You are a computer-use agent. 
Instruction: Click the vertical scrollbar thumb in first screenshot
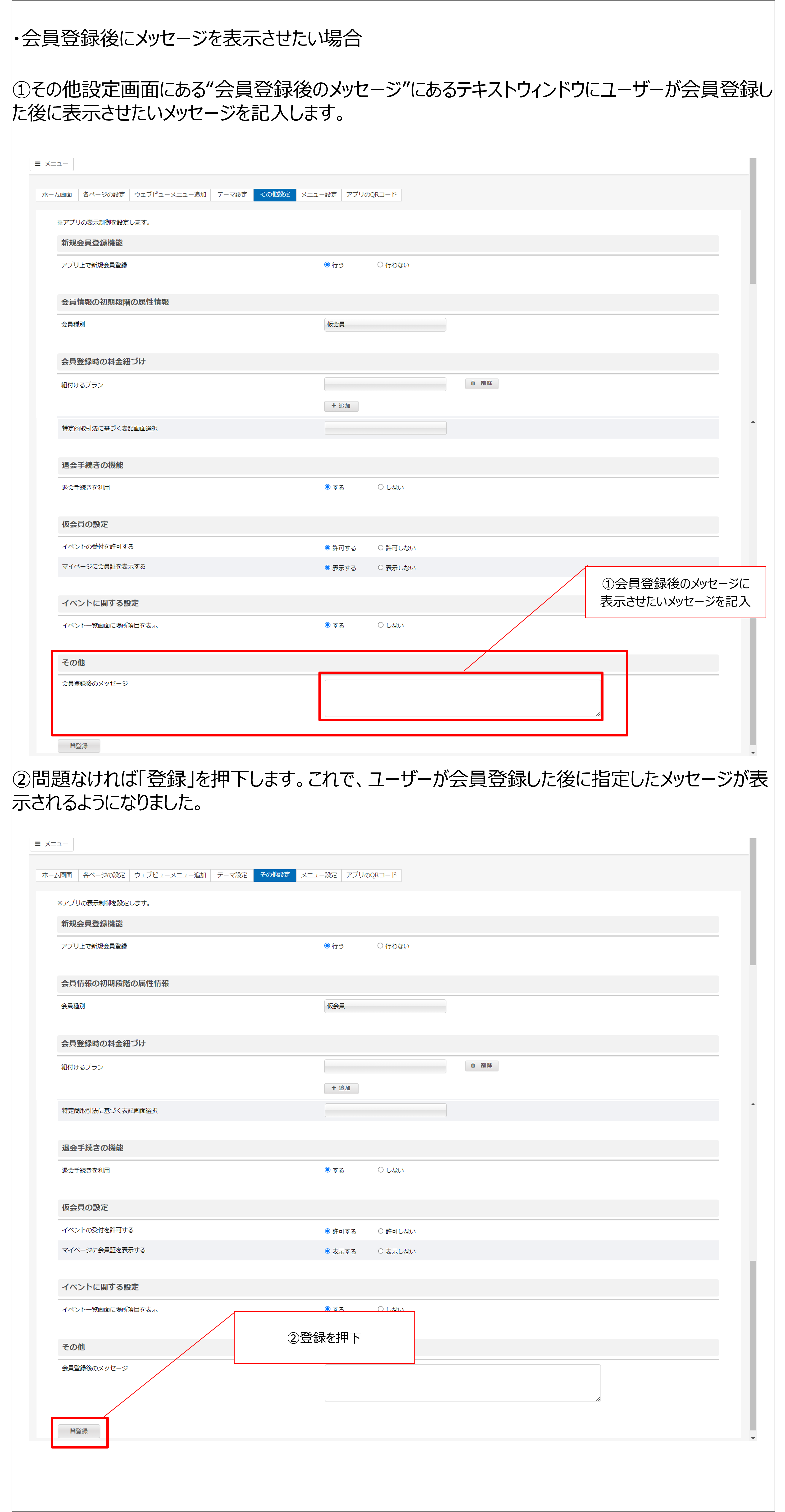753,221
